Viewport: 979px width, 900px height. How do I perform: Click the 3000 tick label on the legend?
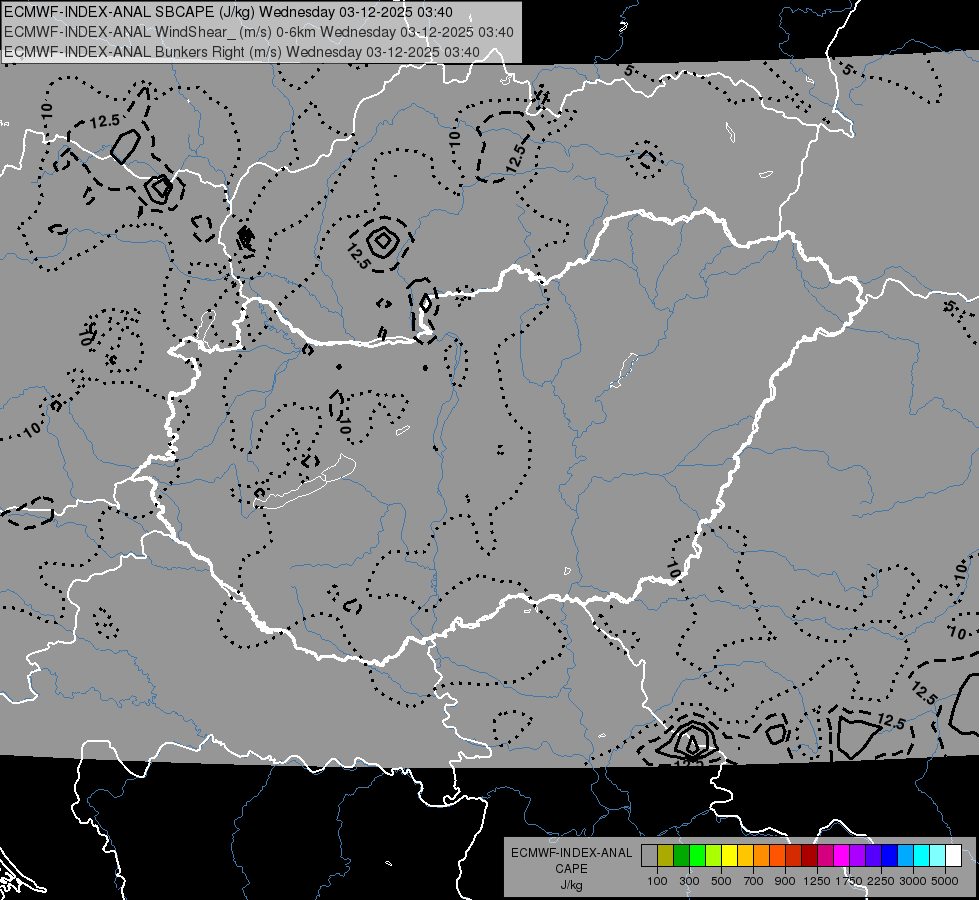pos(913,881)
